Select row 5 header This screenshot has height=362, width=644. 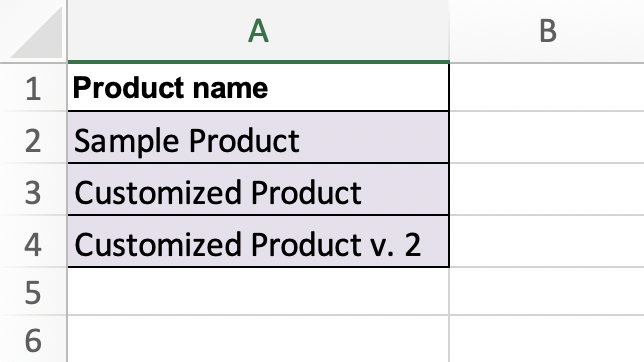point(33,291)
